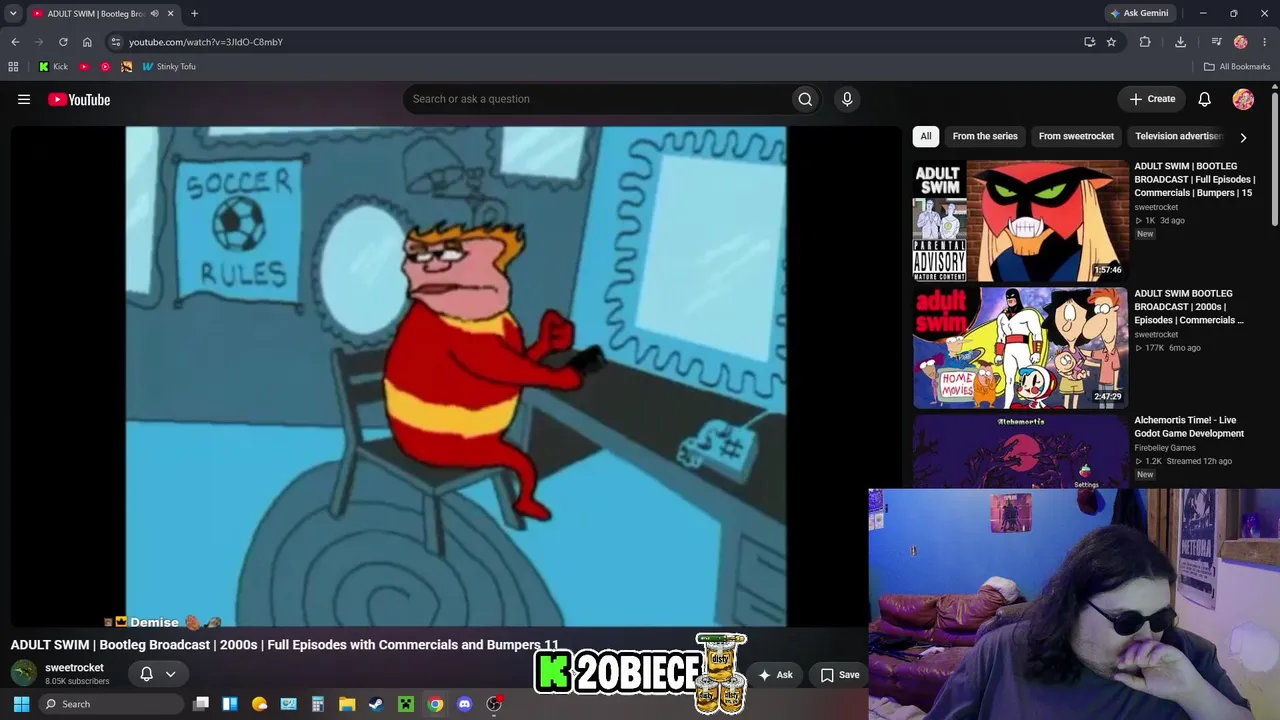Focus the YouTube search box
Screen dimensions: 1280x720
click(x=596, y=99)
